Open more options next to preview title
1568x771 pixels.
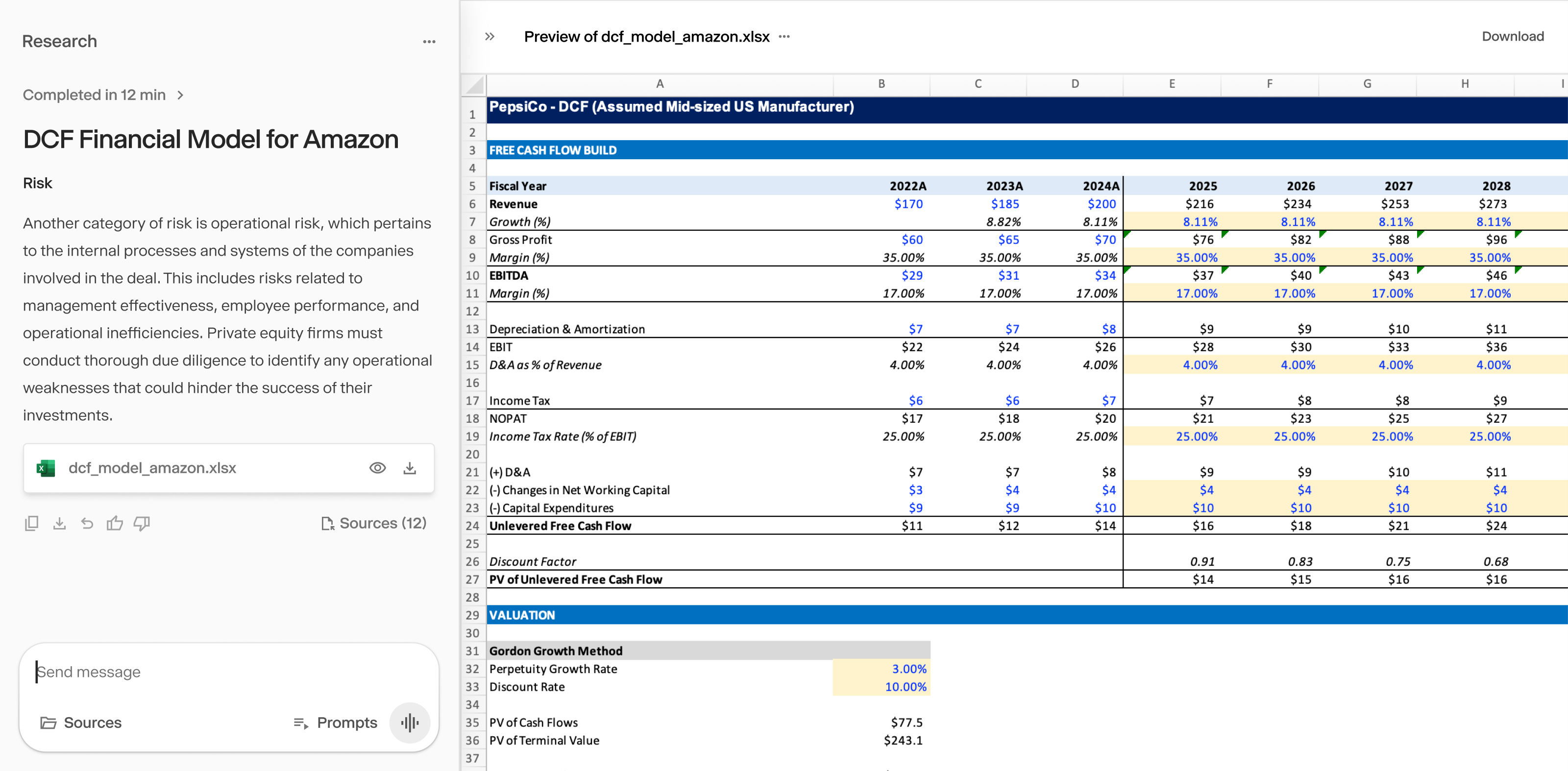(784, 37)
